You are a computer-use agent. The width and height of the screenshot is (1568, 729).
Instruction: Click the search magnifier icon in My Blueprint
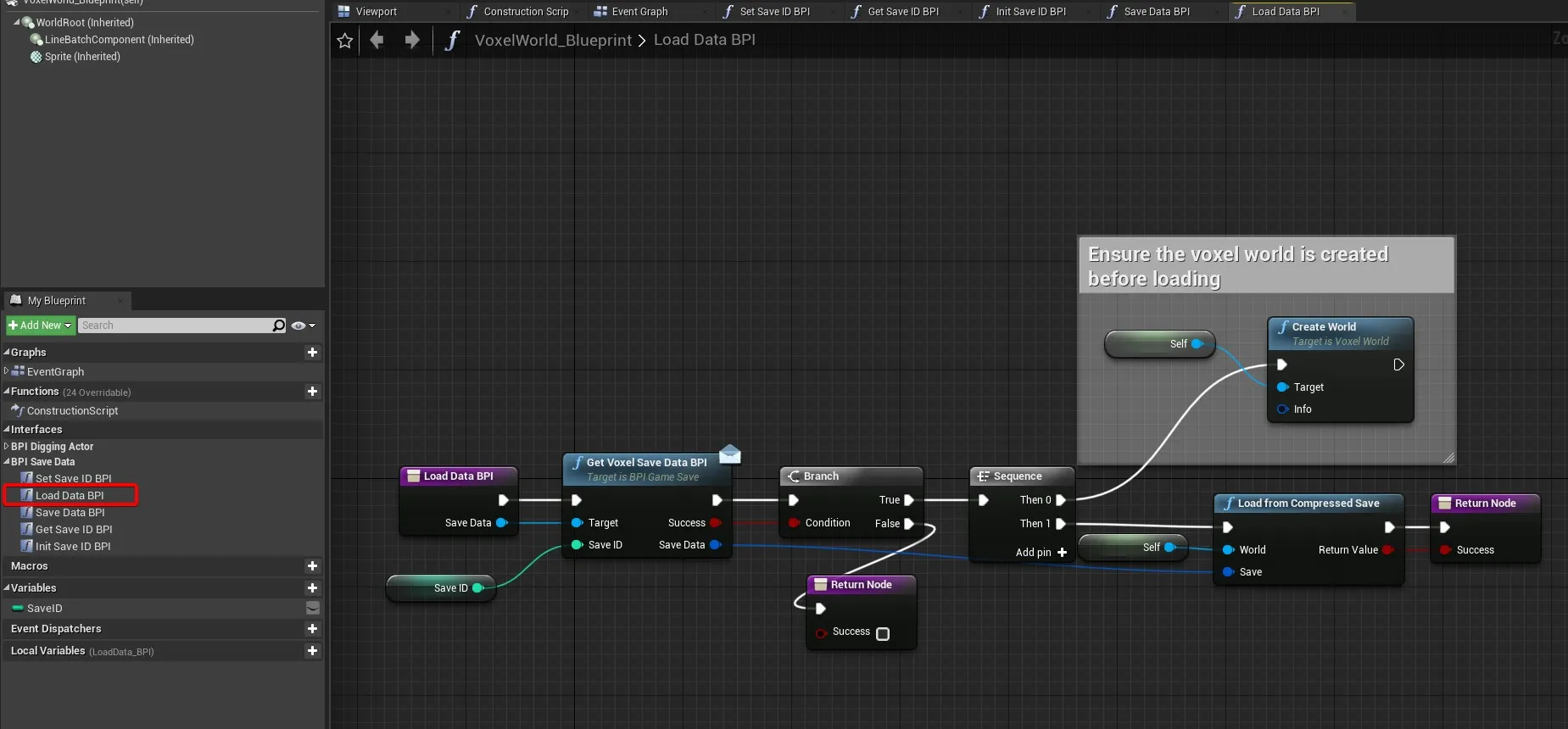coord(279,326)
